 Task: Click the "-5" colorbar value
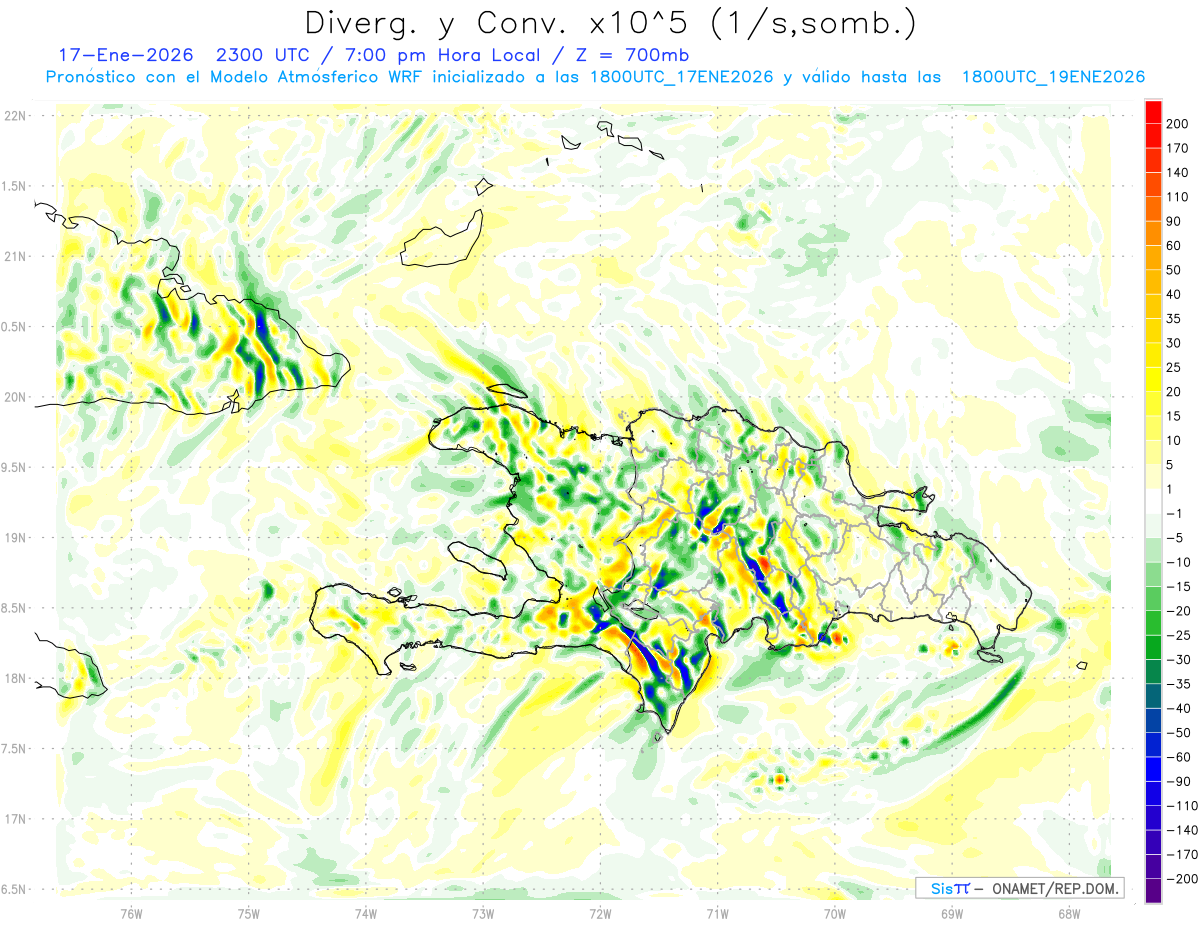click(1175, 538)
